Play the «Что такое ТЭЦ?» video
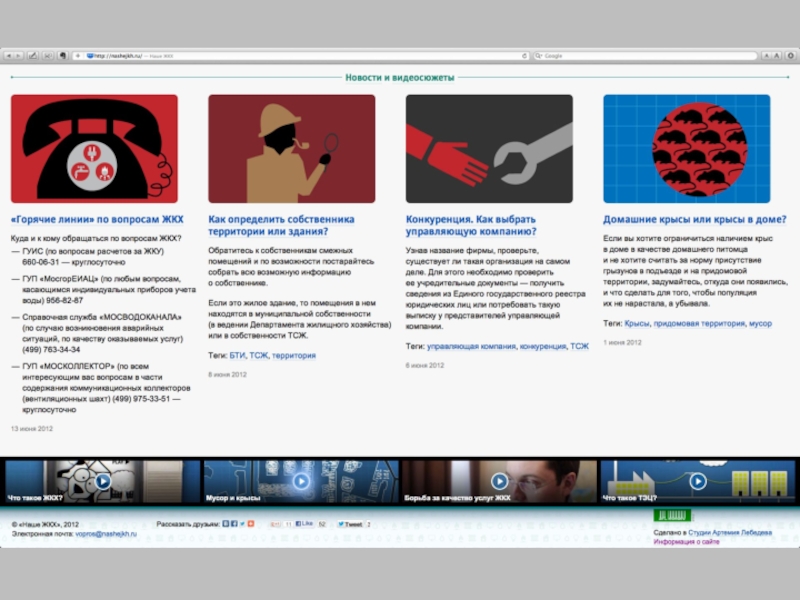The image size is (800, 600). (x=698, y=481)
